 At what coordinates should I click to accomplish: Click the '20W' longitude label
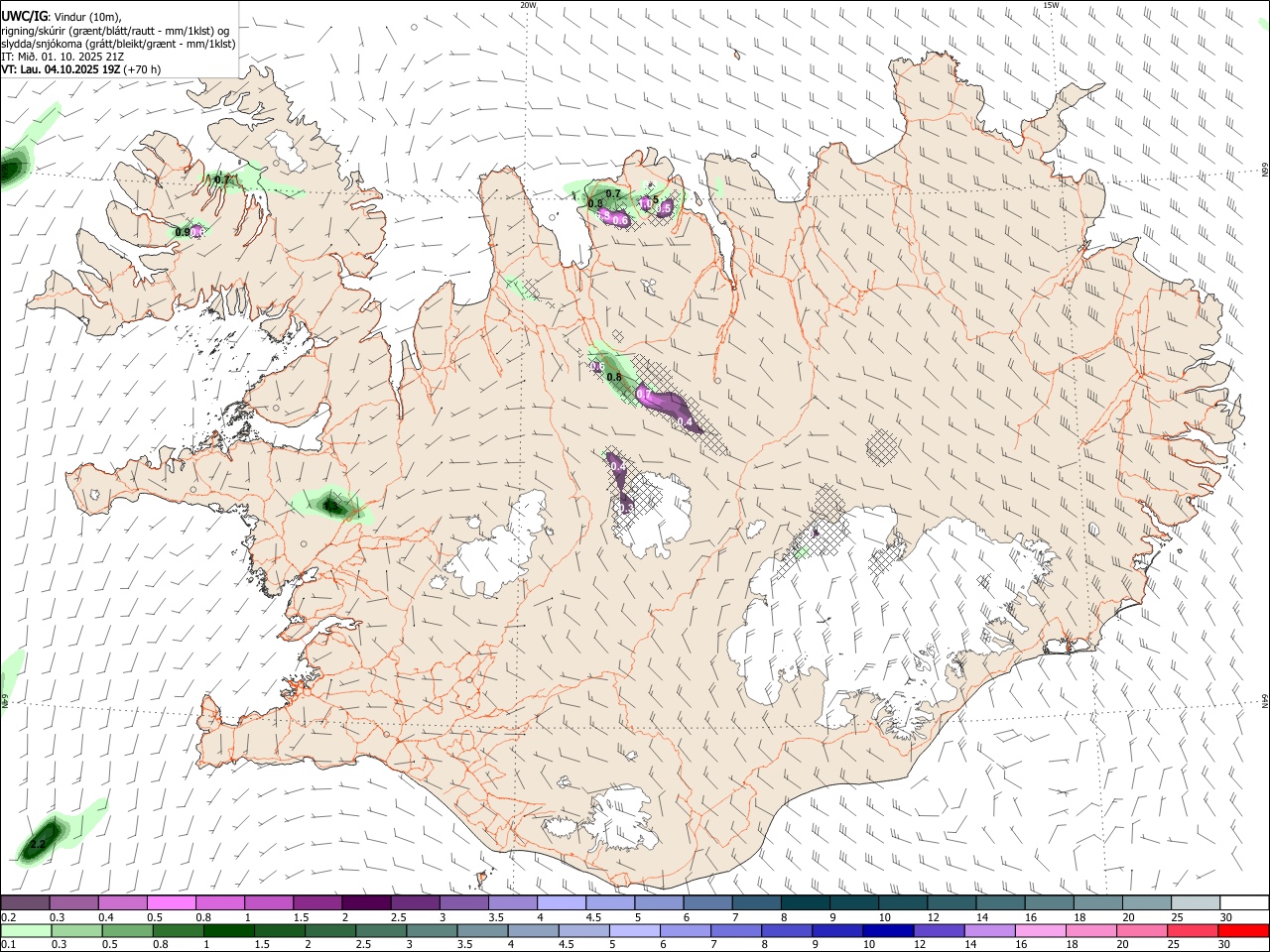[528, 5]
